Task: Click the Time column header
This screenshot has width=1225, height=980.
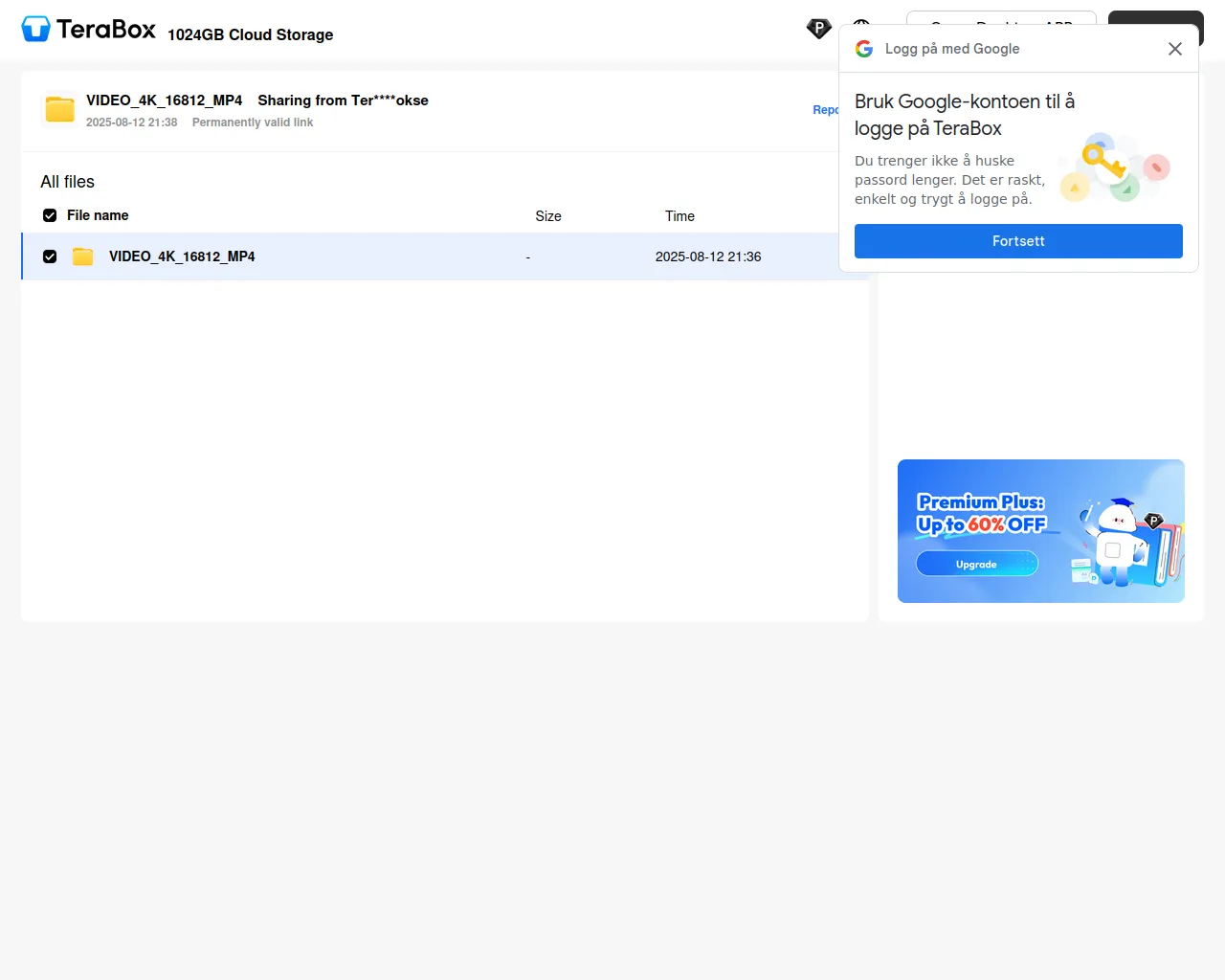Action: coord(679,216)
